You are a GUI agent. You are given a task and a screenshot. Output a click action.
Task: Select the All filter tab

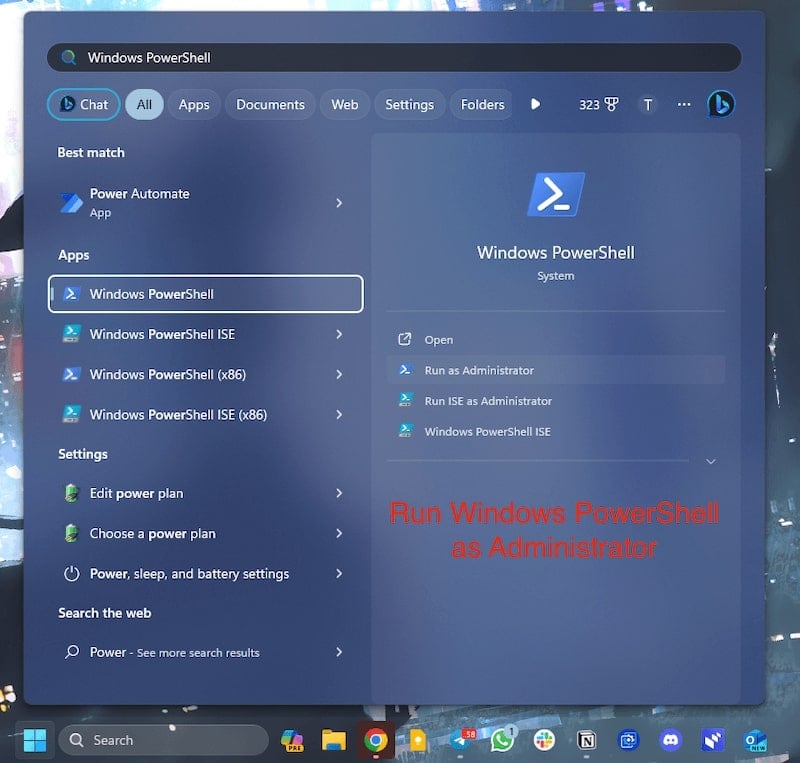tap(144, 105)
